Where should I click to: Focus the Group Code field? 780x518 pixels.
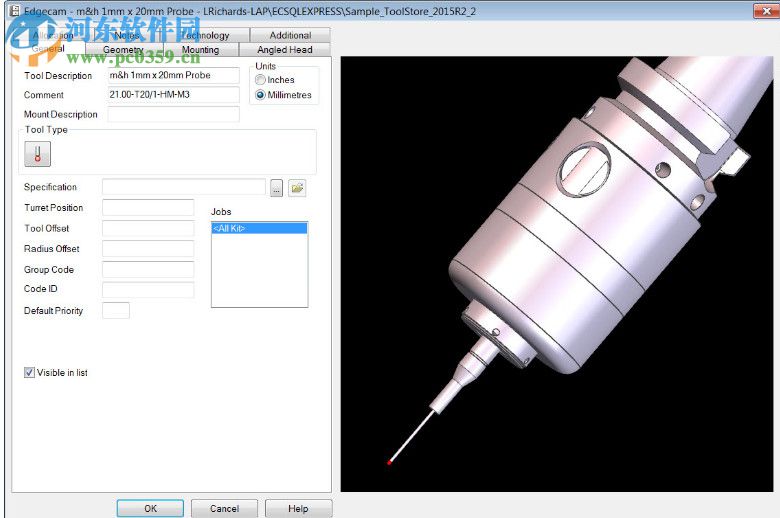148,269
